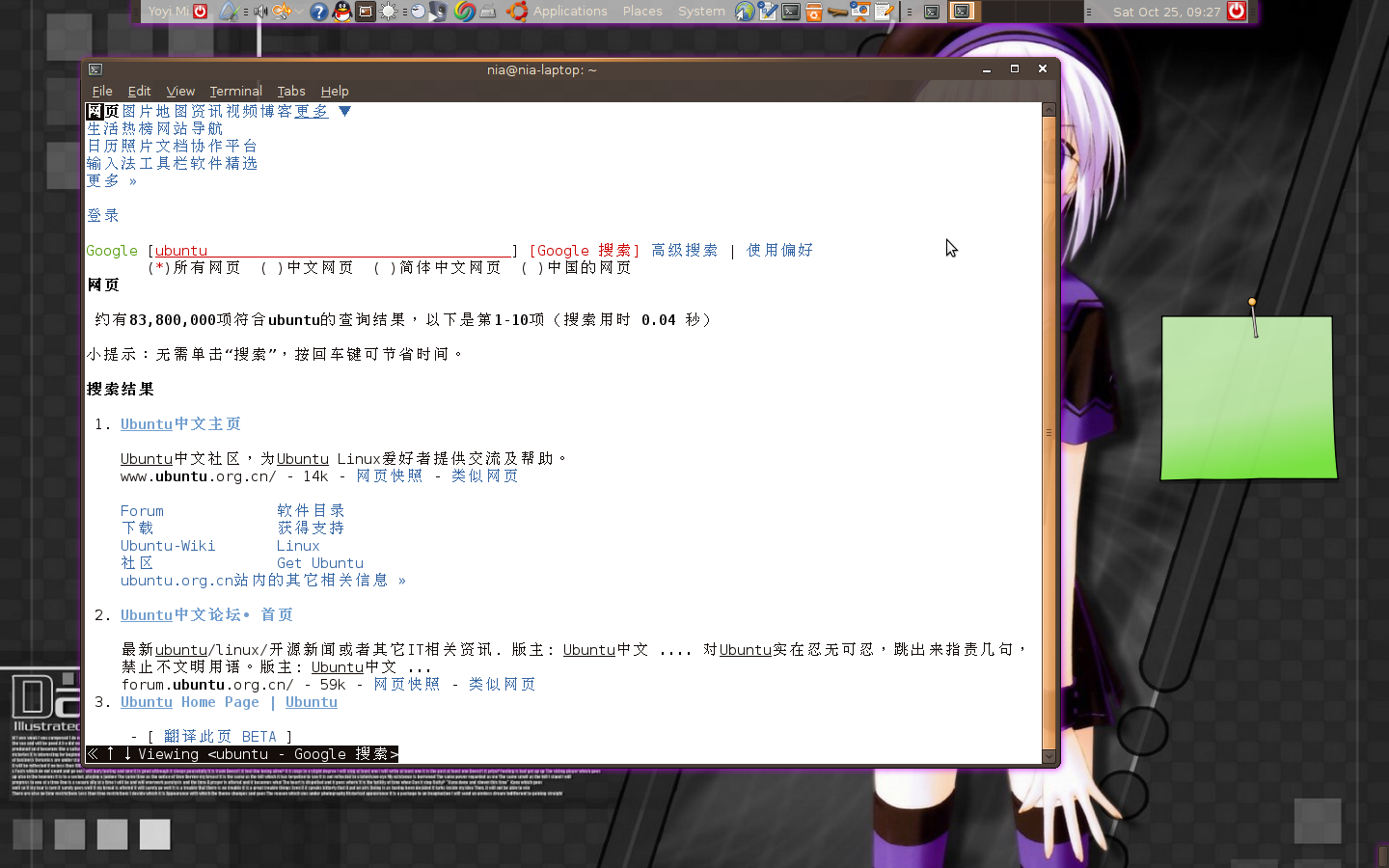
Task: Launch the terminal launcher next to the browser icon
Action: point(791,12)
